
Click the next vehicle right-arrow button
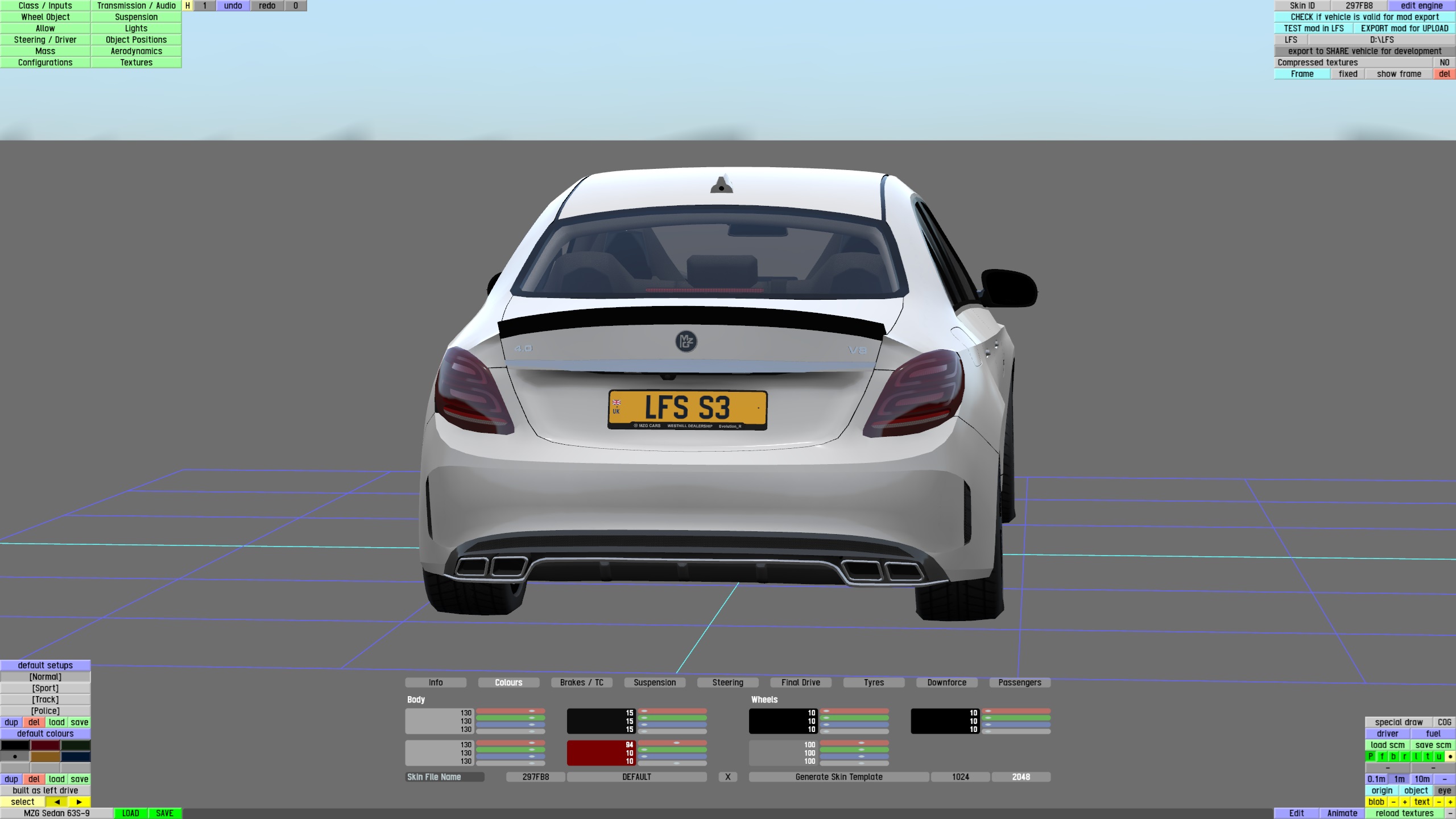click(x=79, y=802)
